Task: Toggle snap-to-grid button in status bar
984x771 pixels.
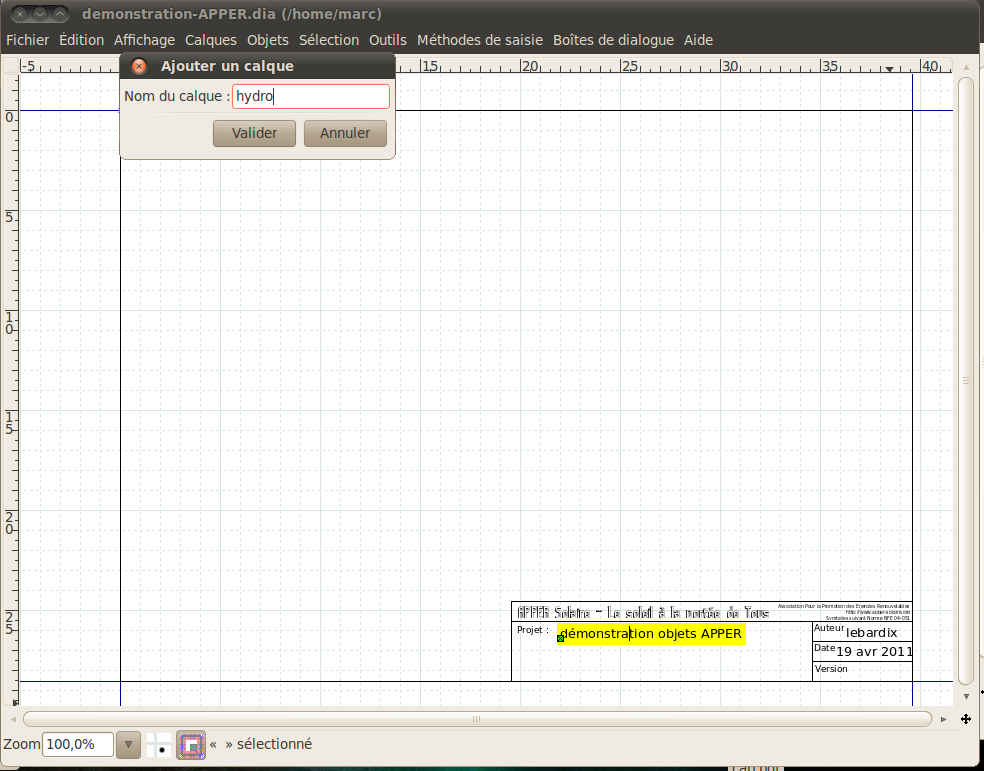Action: (x=159, y=744)
